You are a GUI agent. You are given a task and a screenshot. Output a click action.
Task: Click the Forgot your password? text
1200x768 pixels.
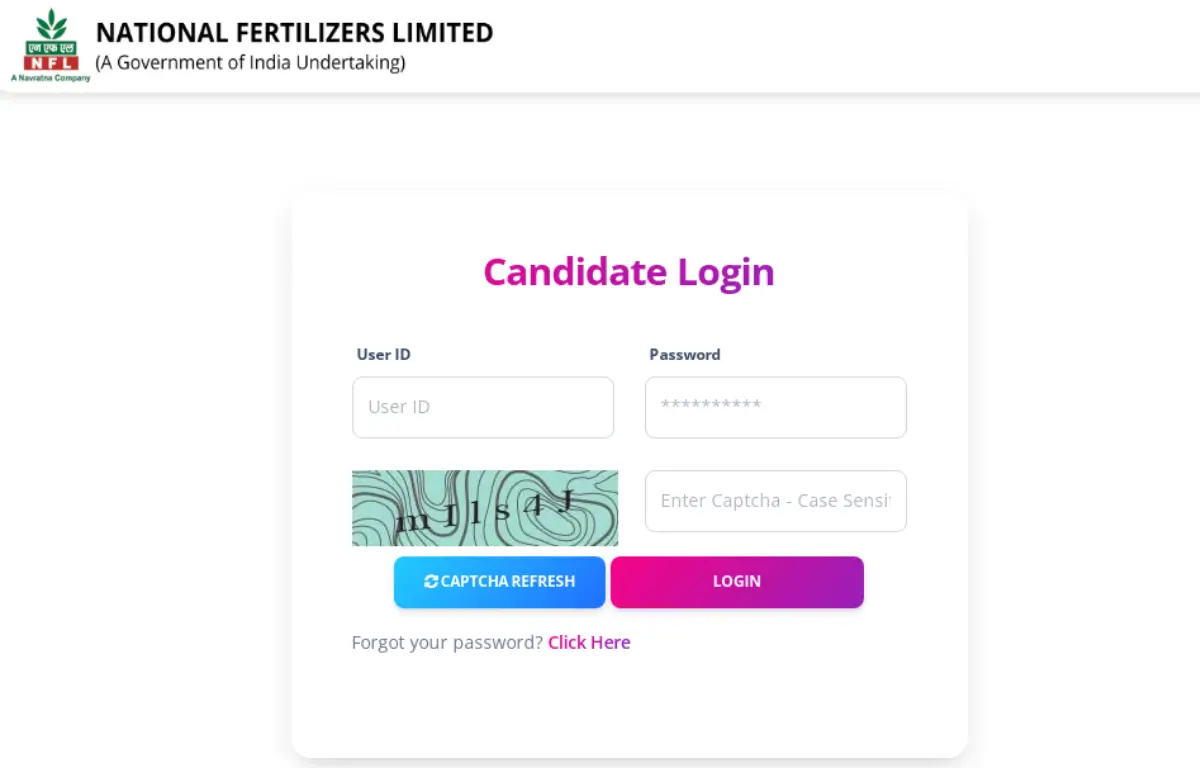coord(447,642)
